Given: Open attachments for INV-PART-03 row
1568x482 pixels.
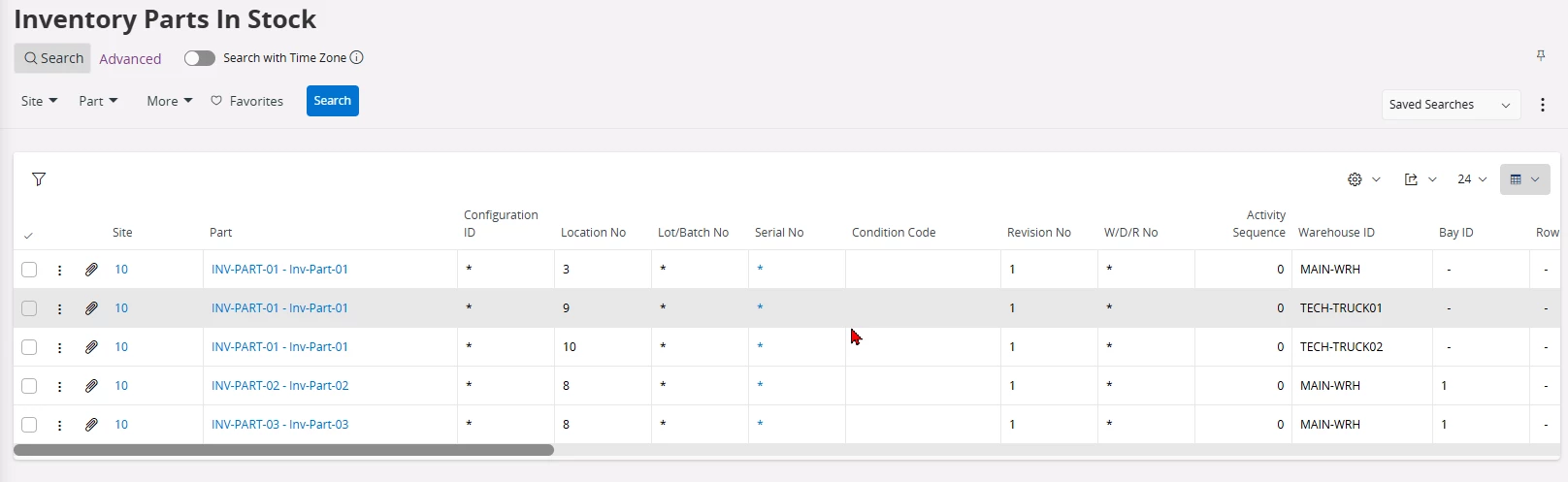Looking at the screenshot, I should coord(91,425).
